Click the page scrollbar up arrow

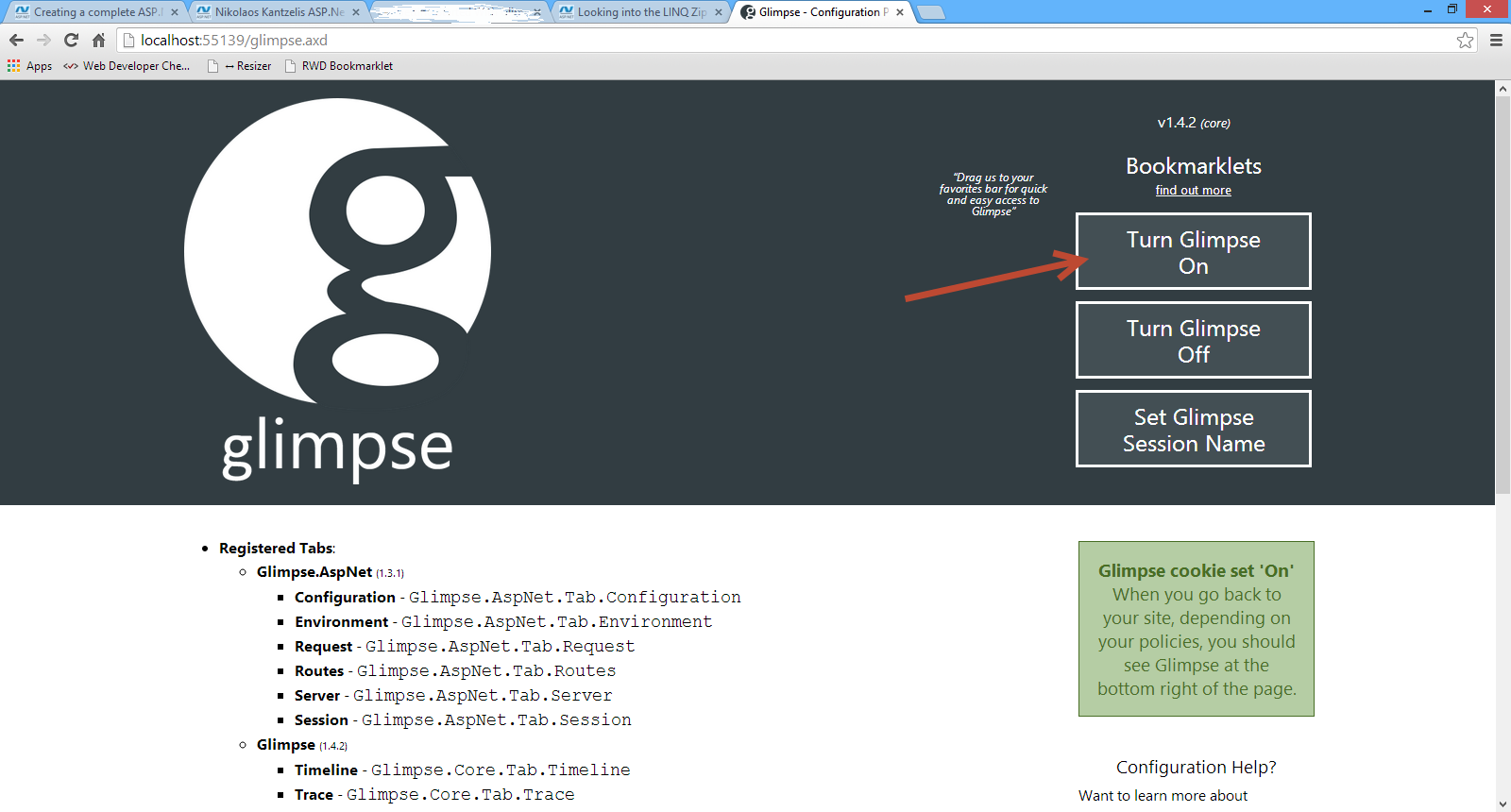(x=1503, y=88)
